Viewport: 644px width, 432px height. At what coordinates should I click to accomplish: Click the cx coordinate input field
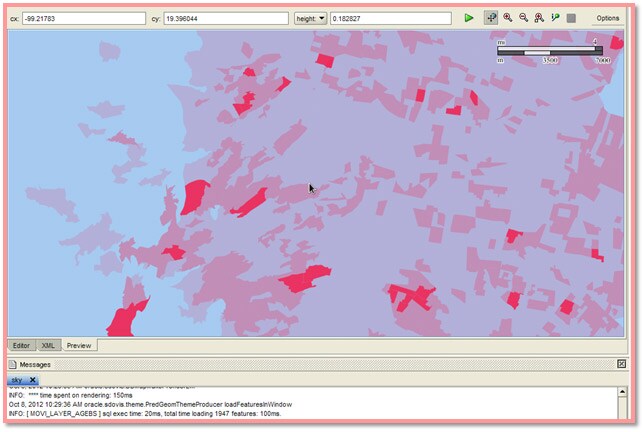click(84, 18)
